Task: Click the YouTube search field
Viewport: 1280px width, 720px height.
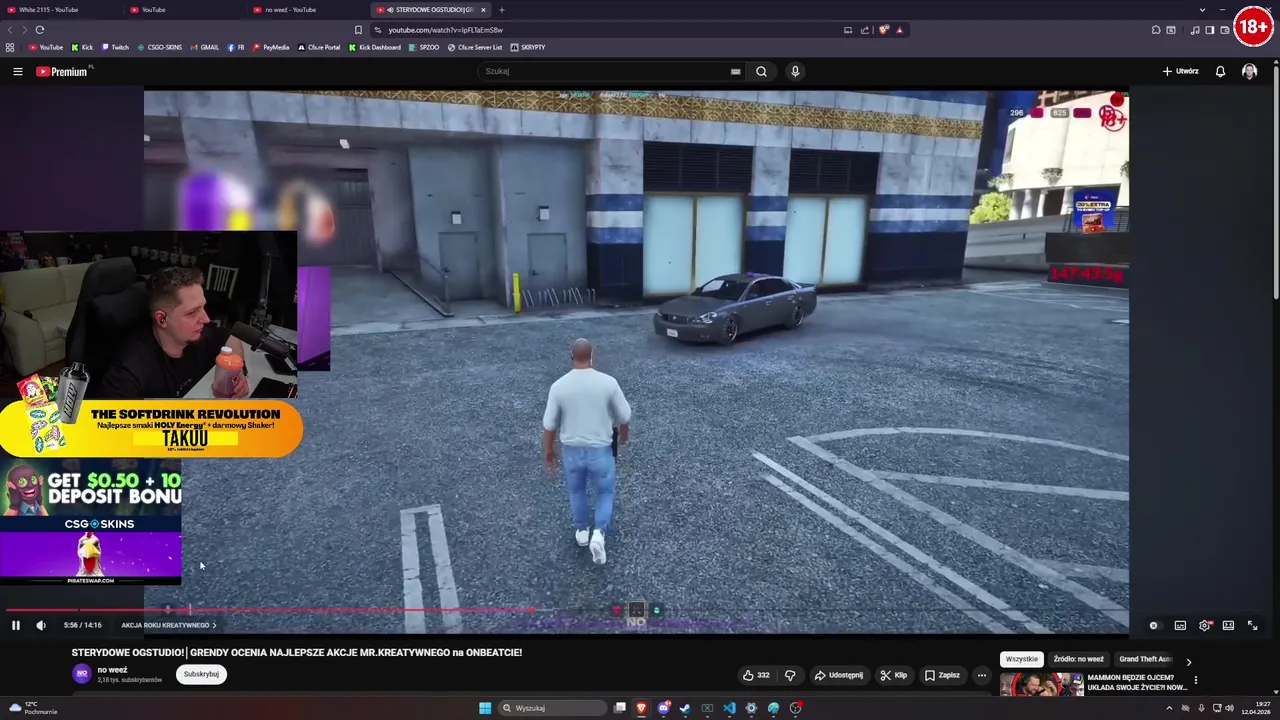Action: pos(605,71)
